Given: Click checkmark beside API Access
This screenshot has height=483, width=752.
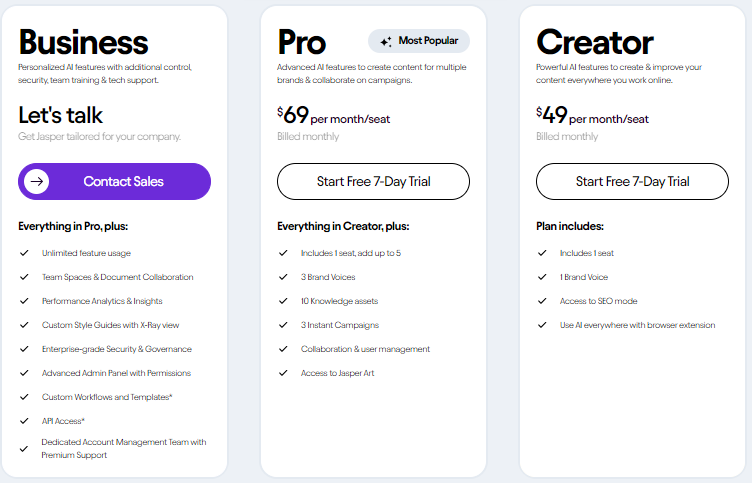Looking at the screenshot, I should pyautogui.click(x=23, y=421).
